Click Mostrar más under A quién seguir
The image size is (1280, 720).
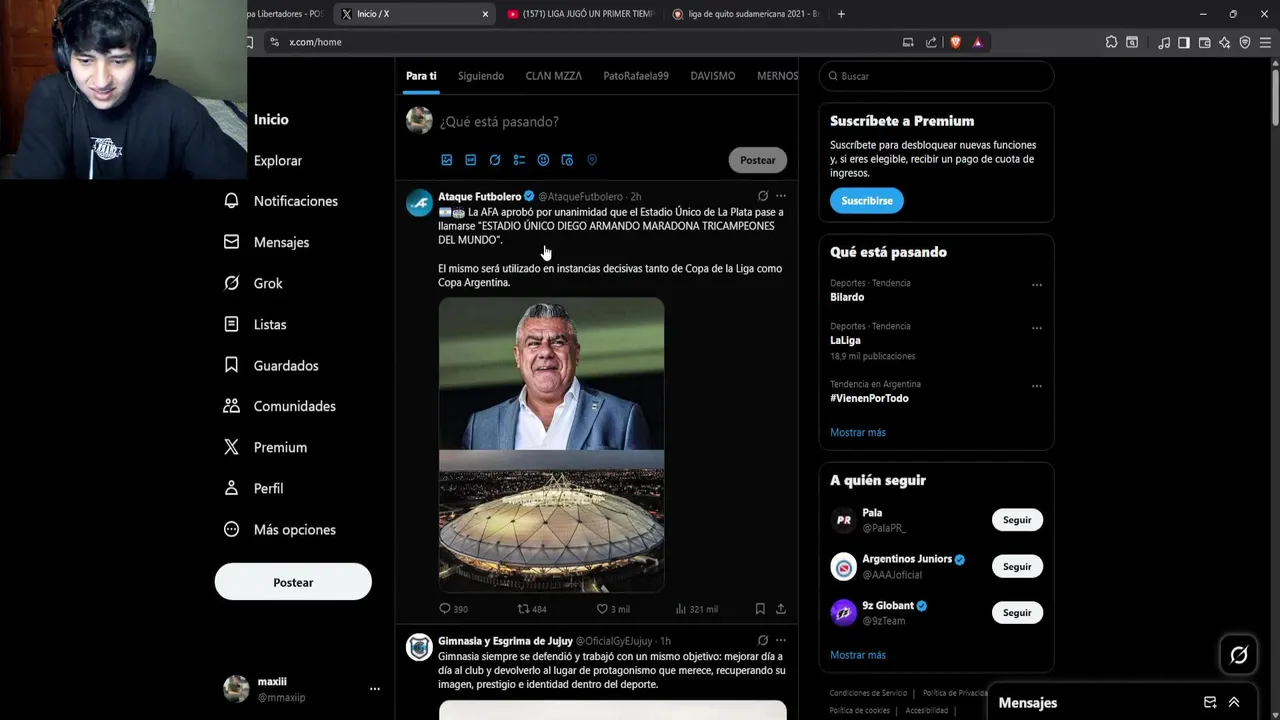tap(858, 655)
